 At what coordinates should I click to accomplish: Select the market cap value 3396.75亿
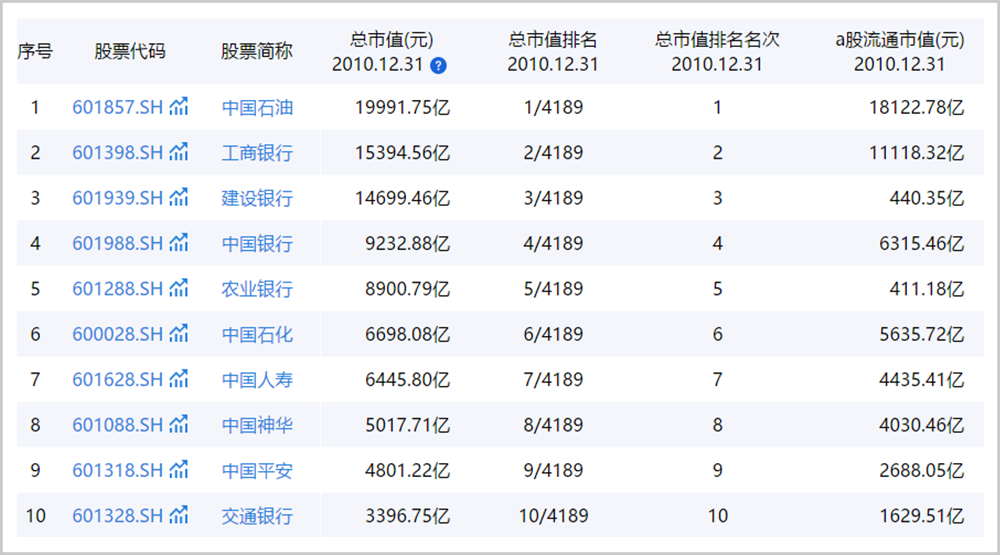tap(408, 515)
